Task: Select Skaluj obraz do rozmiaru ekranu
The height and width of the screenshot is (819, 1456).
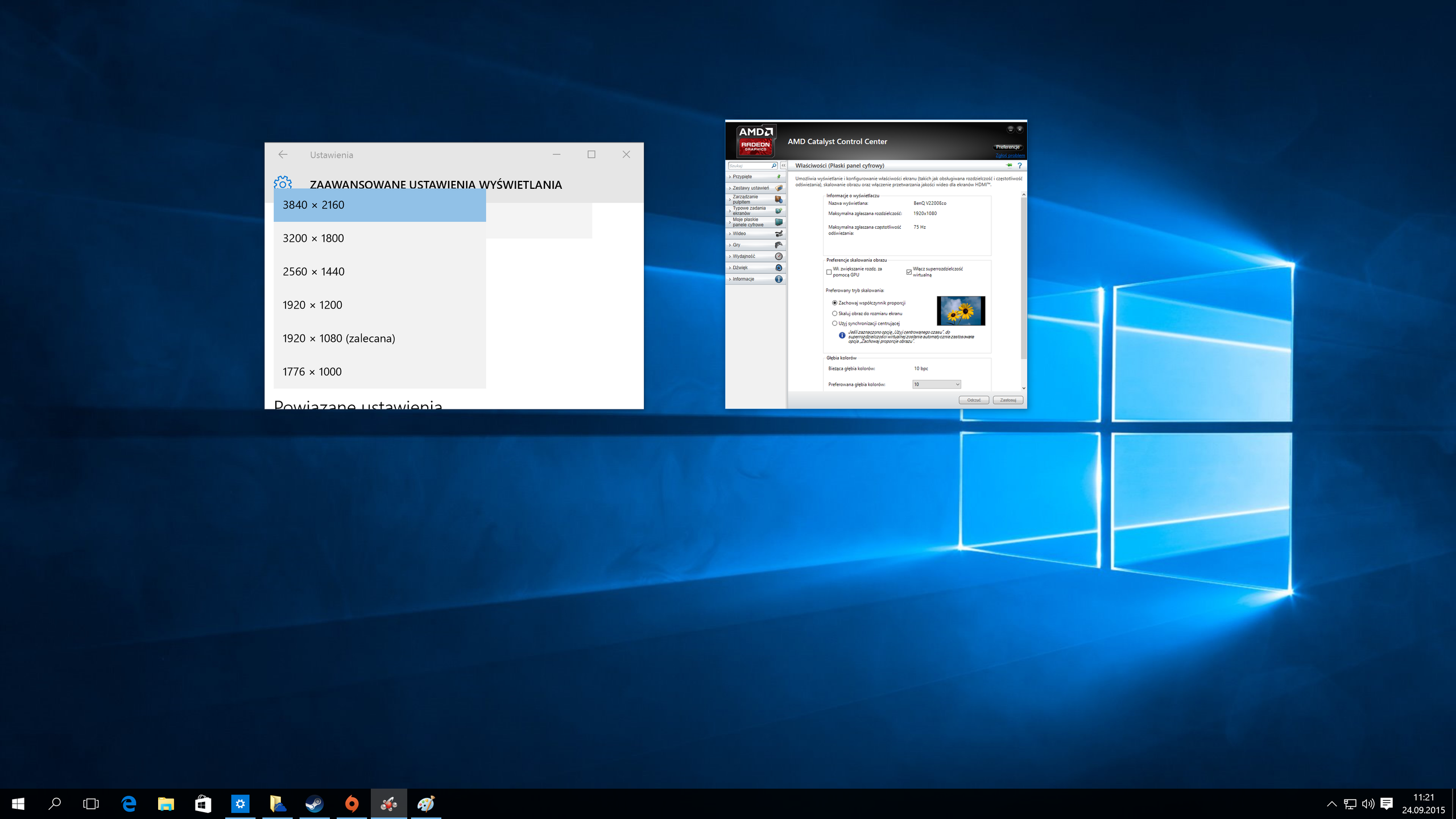Action: click(x=834, y=313)
